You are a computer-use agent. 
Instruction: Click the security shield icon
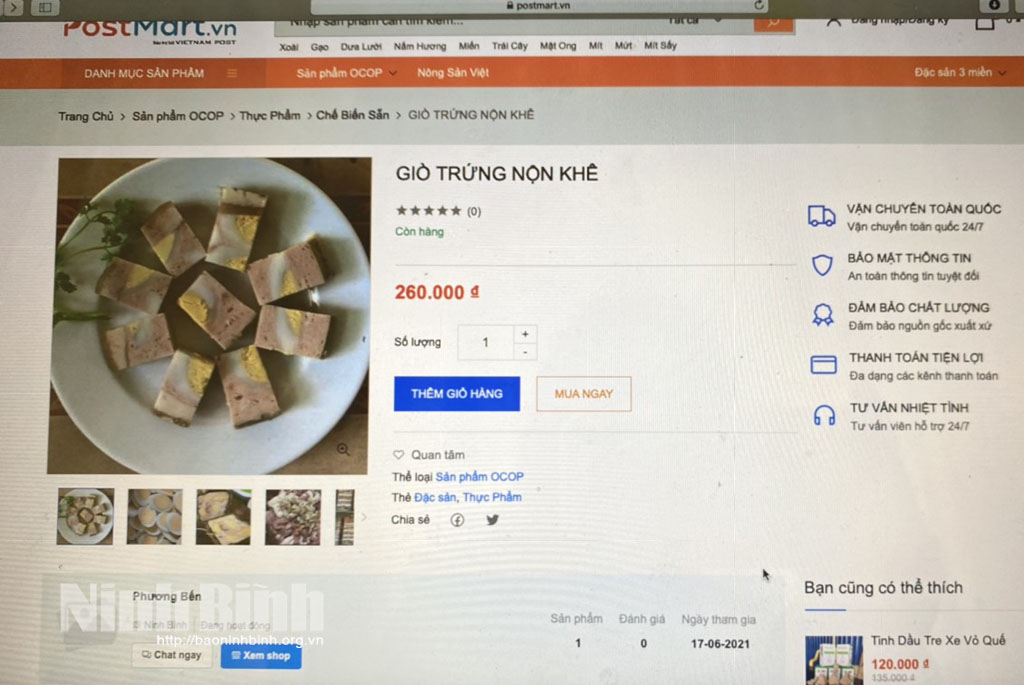[x=822, y=265]
